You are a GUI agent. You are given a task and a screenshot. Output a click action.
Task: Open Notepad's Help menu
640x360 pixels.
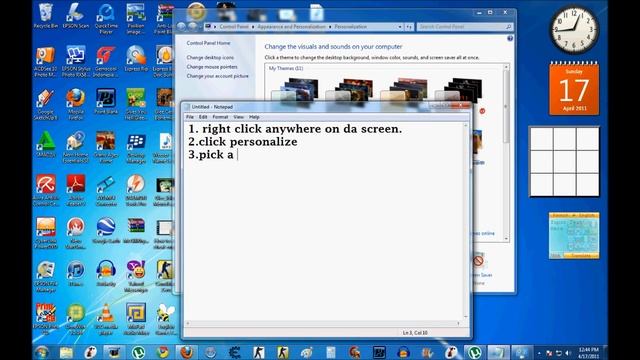pos(254,117)
